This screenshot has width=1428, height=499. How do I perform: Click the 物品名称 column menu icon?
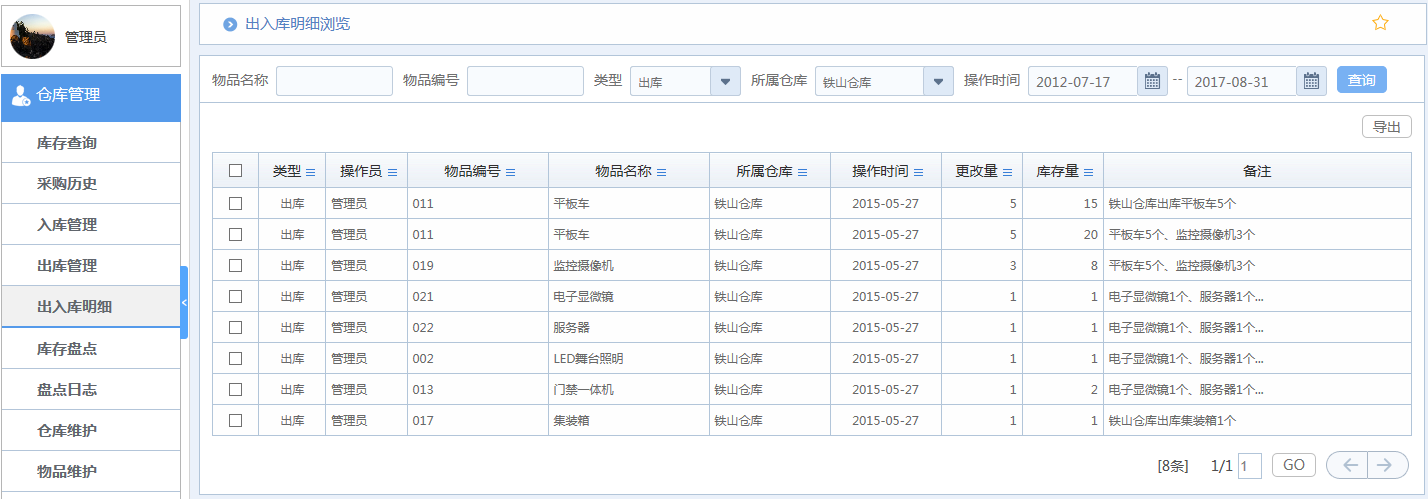point(662,172)
